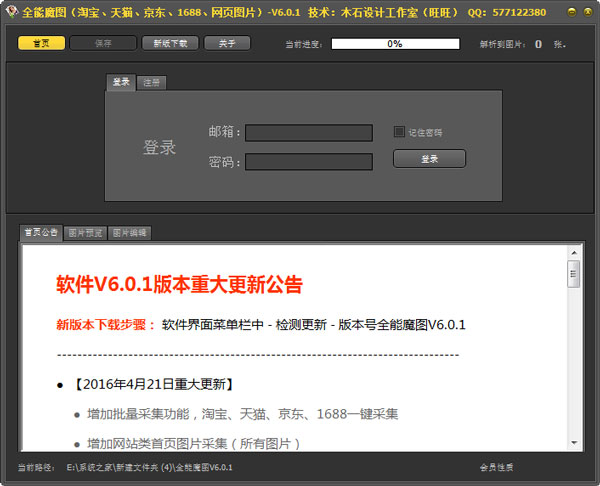The image size is (600, 486).
Task: Click the 会员性质 status label
Action: pyautogui.click(x=497, y=468)
